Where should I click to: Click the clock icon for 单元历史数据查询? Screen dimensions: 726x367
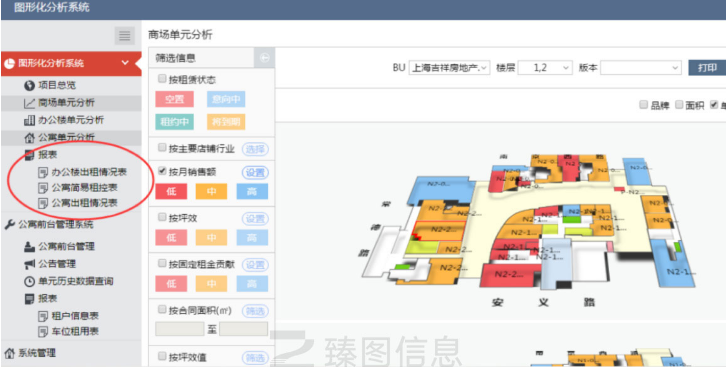point(29,281)
